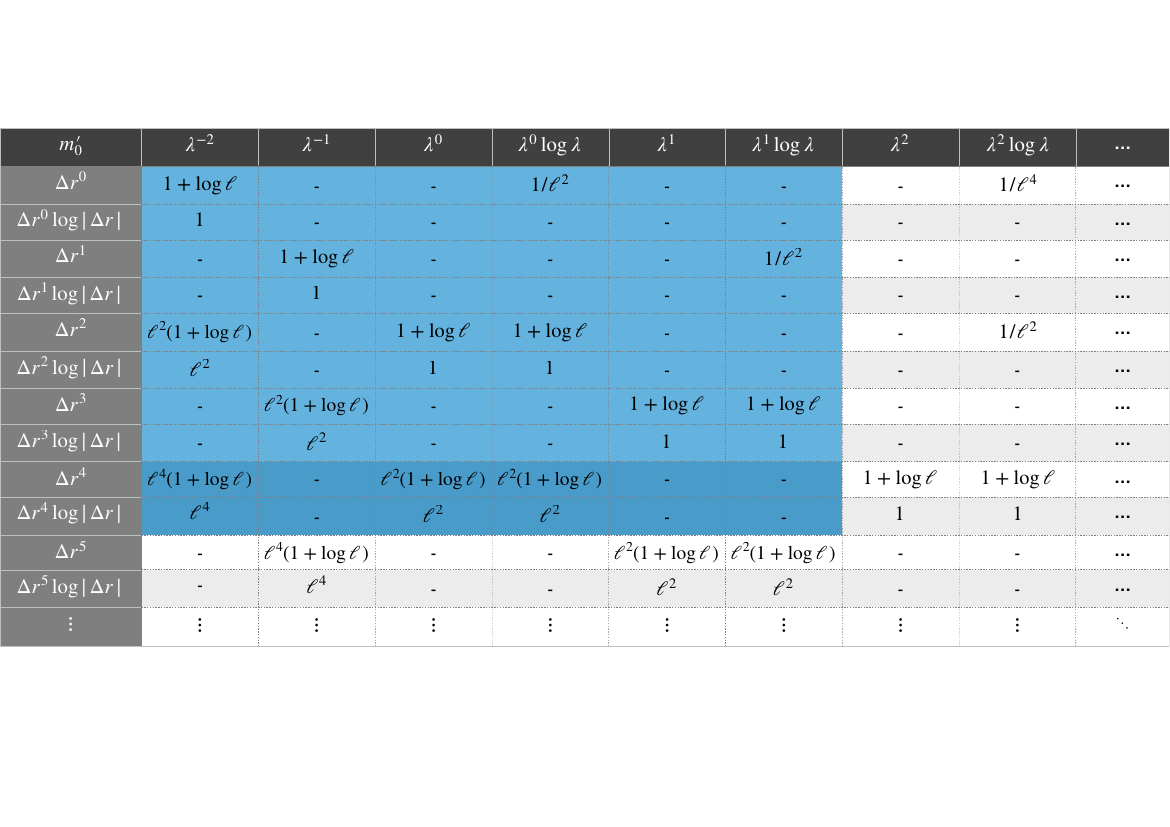Viewport: 1170px width, 827px height.
Task: Select the Δr⁰ row header
Action: (71, 184)
